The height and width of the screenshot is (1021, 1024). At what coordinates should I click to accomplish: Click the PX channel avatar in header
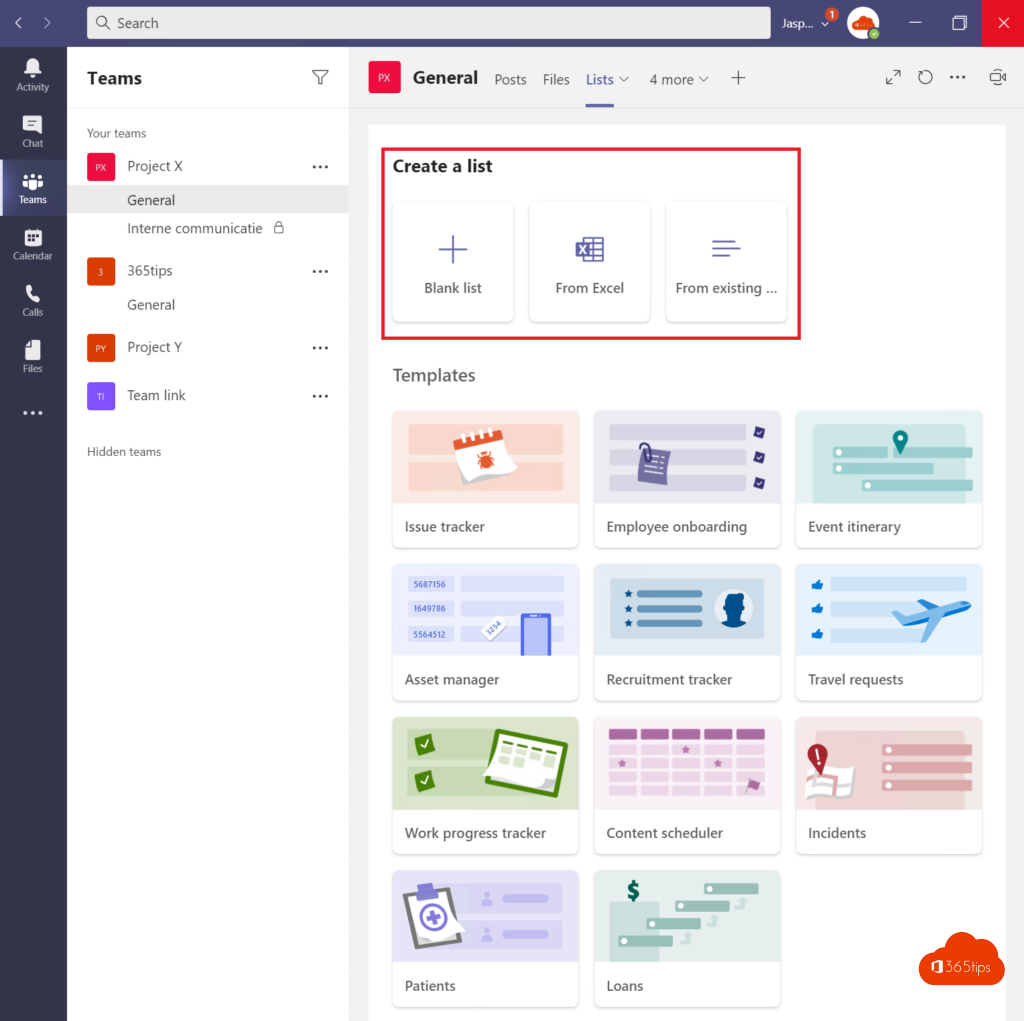tap(385, 78)
